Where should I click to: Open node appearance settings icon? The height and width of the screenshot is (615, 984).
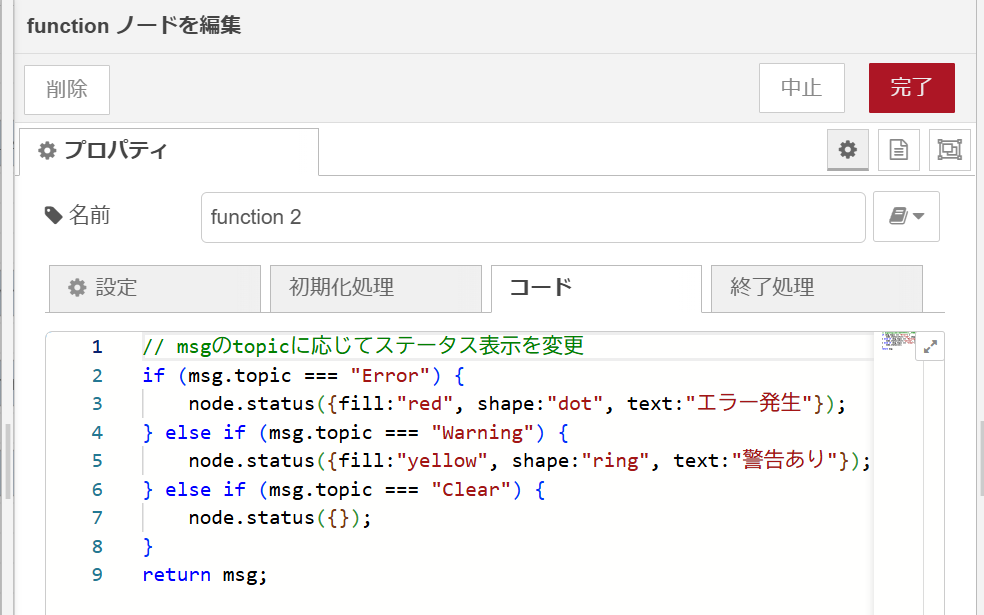tap(949, 149)
